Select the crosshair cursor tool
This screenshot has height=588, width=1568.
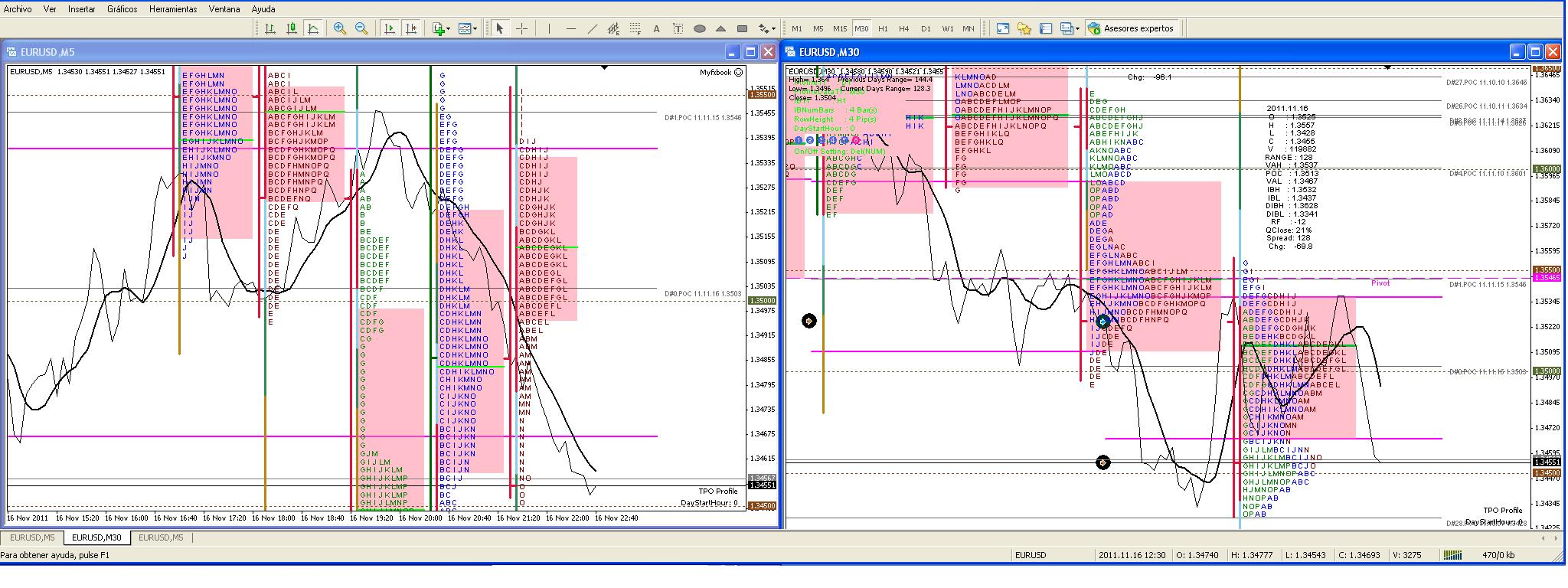pyautogui.click(x=522, y=28)
